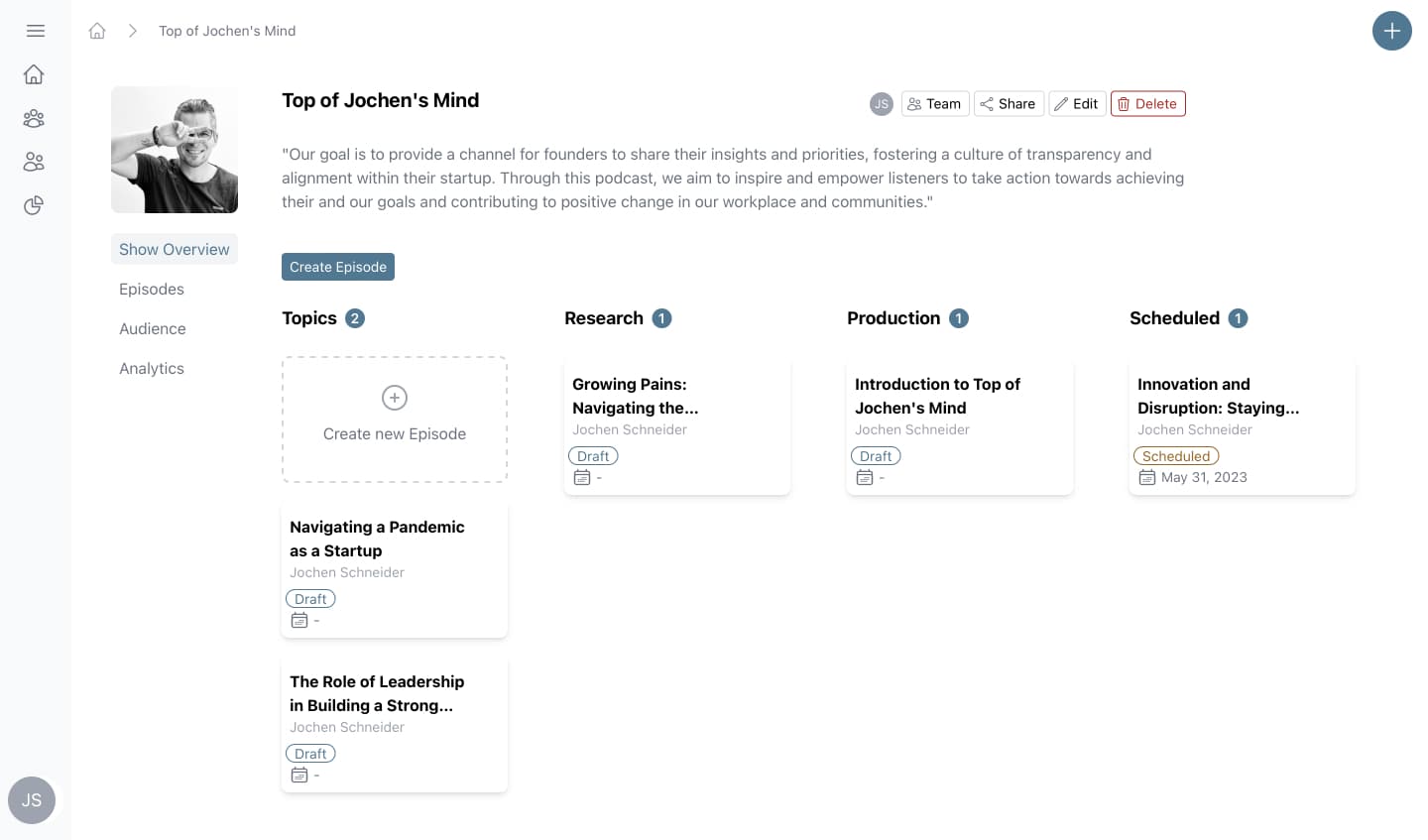Viewport: 1428px width, 840px height.
Task: Select the Show Overview tab
Action: [x=175, y=249]
